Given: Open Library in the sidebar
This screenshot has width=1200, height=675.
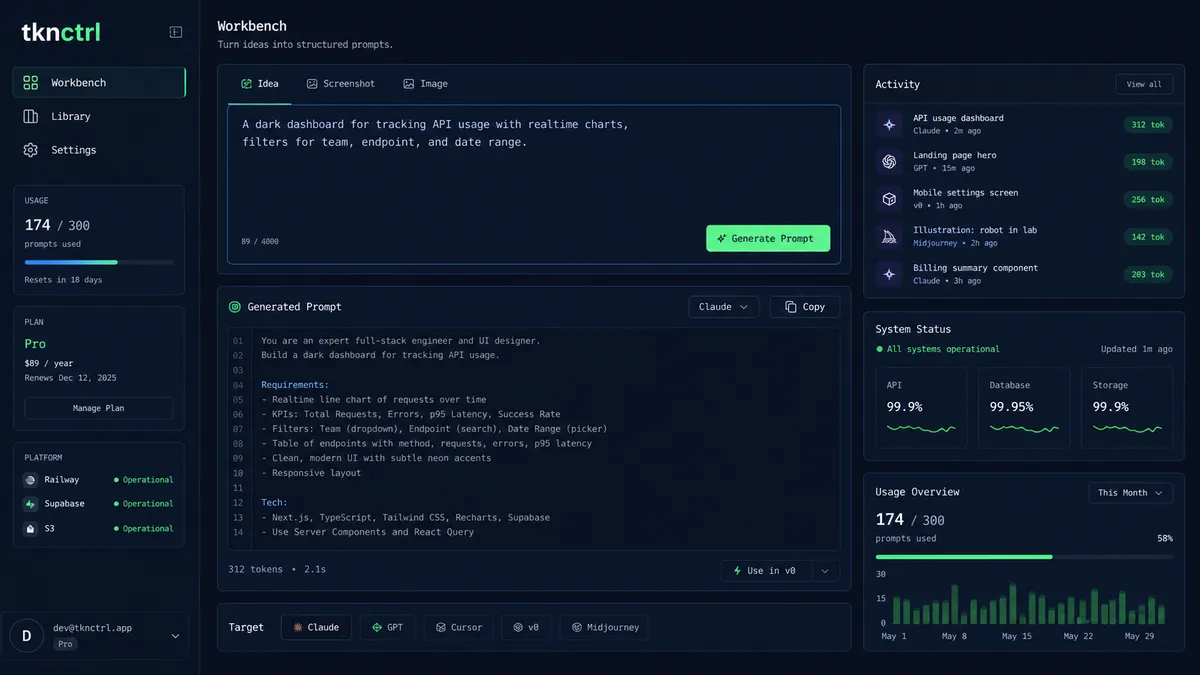Looking at the screenshot, I should tap(99, 116).
